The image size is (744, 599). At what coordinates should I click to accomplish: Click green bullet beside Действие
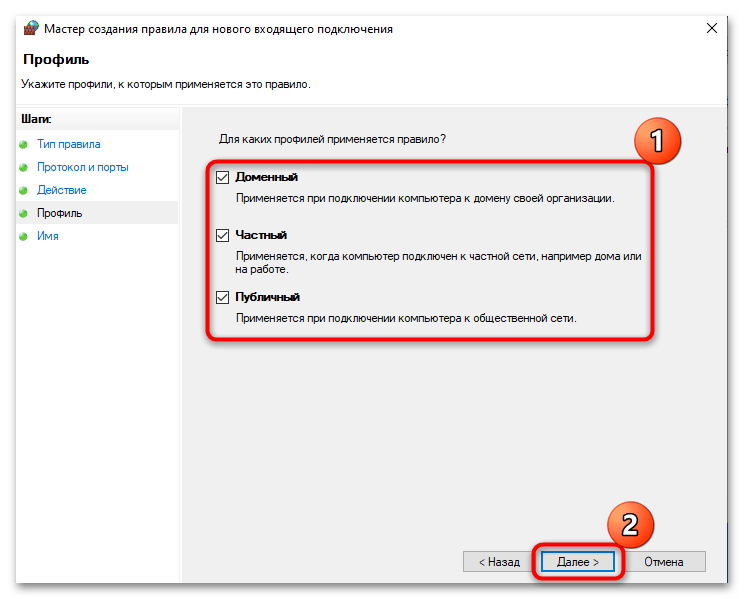pyautogui.click(x=23, y=190)
